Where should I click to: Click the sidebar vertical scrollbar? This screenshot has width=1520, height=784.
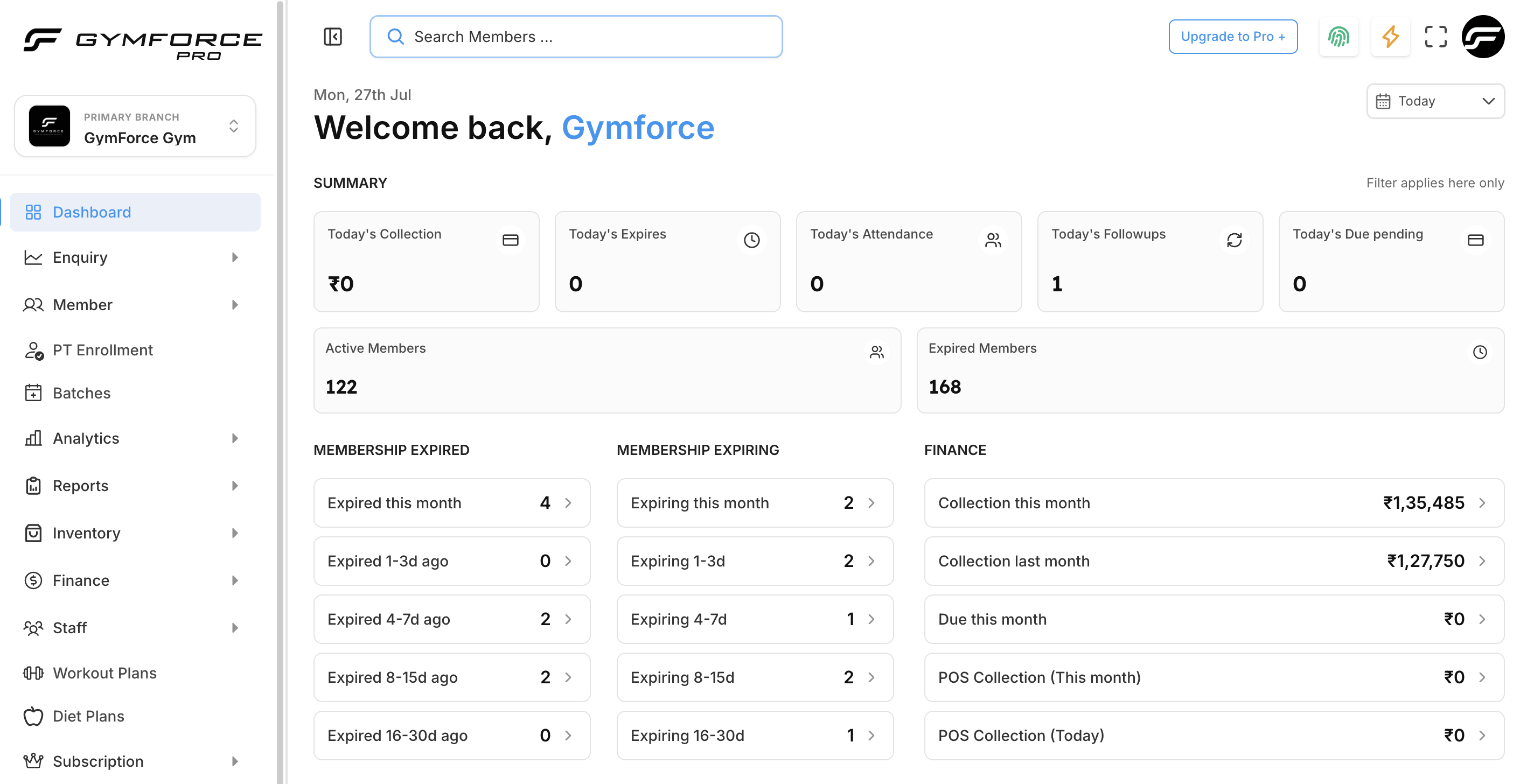click(280, 391)
